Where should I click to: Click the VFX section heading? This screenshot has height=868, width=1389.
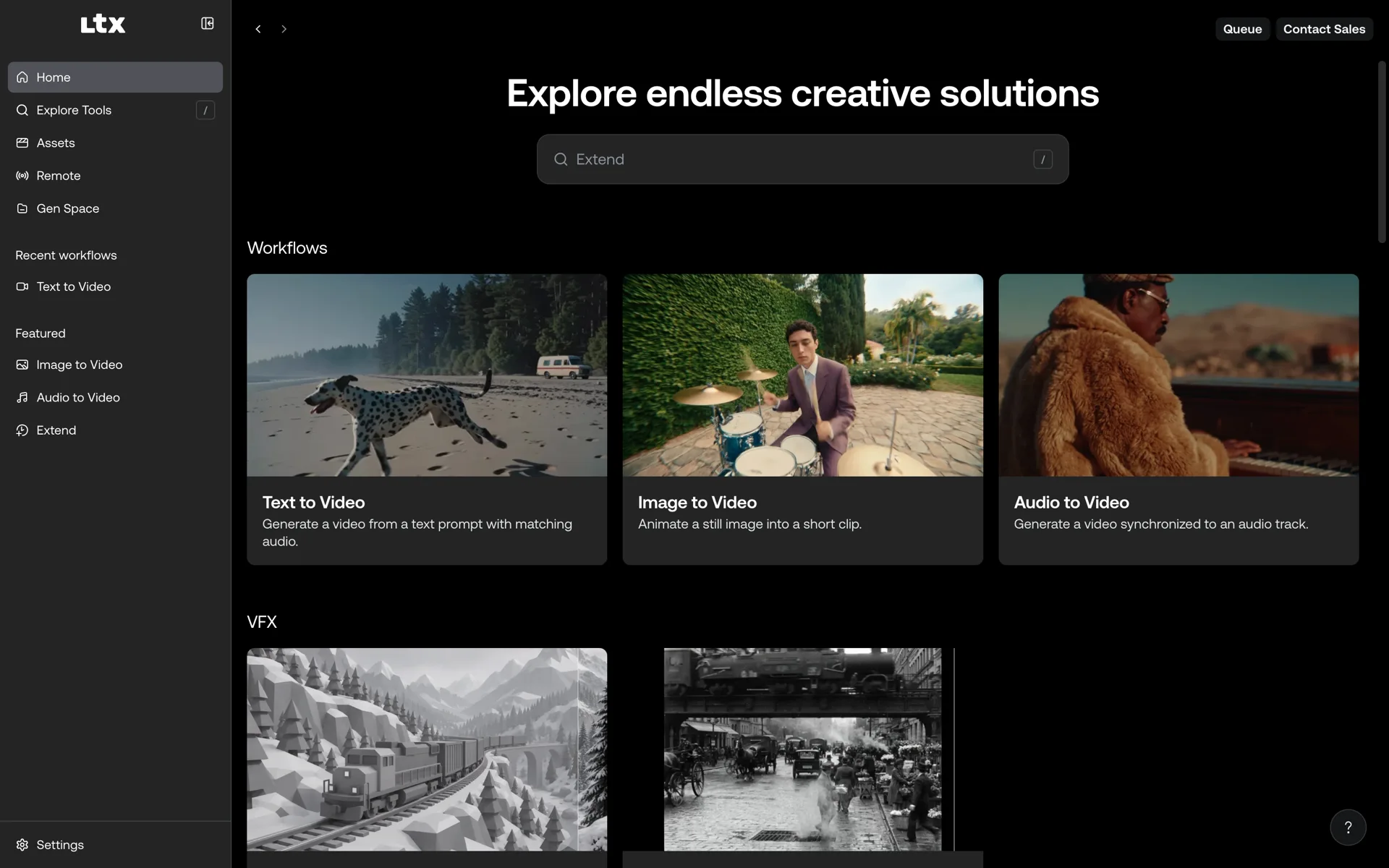click(262, 622)
